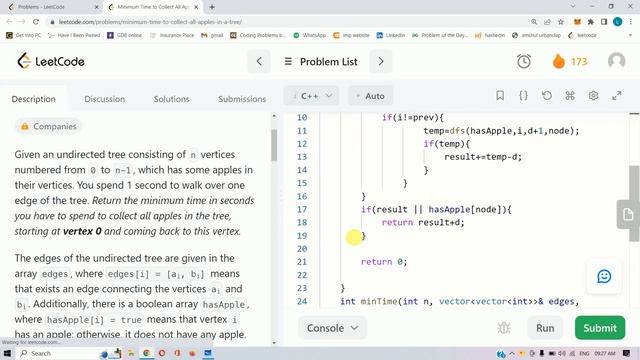Open the Auto layout dropdown
Image resolution: width=640 pixels, height=360 pixels.
pos(370,96)
